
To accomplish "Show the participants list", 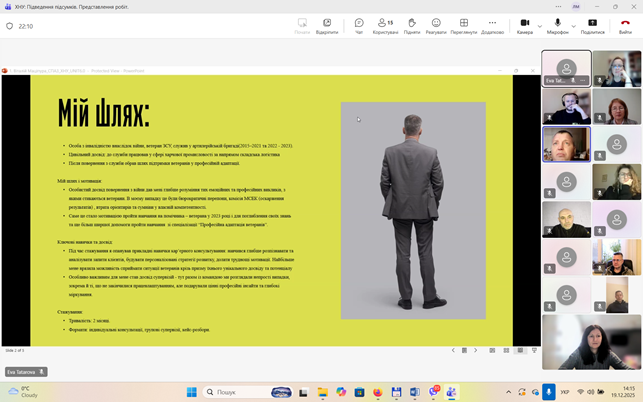I will tap(385, 25).
